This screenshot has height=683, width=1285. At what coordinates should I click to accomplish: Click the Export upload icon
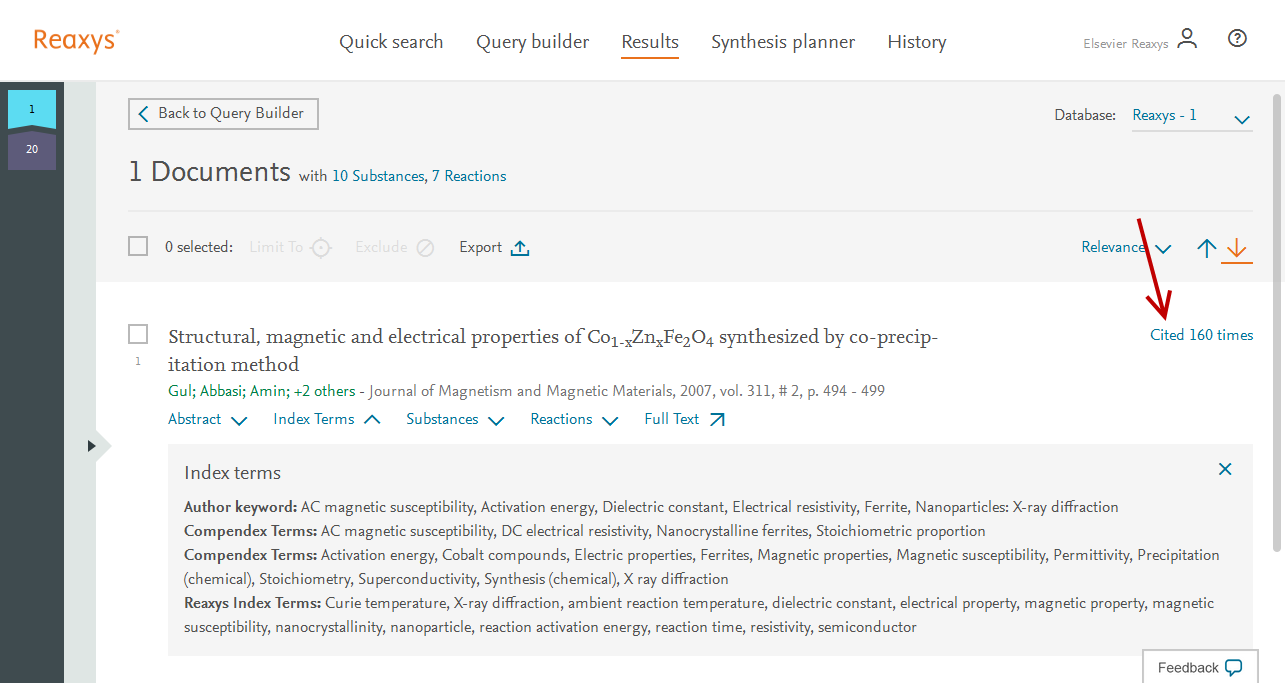click(519, 248)
